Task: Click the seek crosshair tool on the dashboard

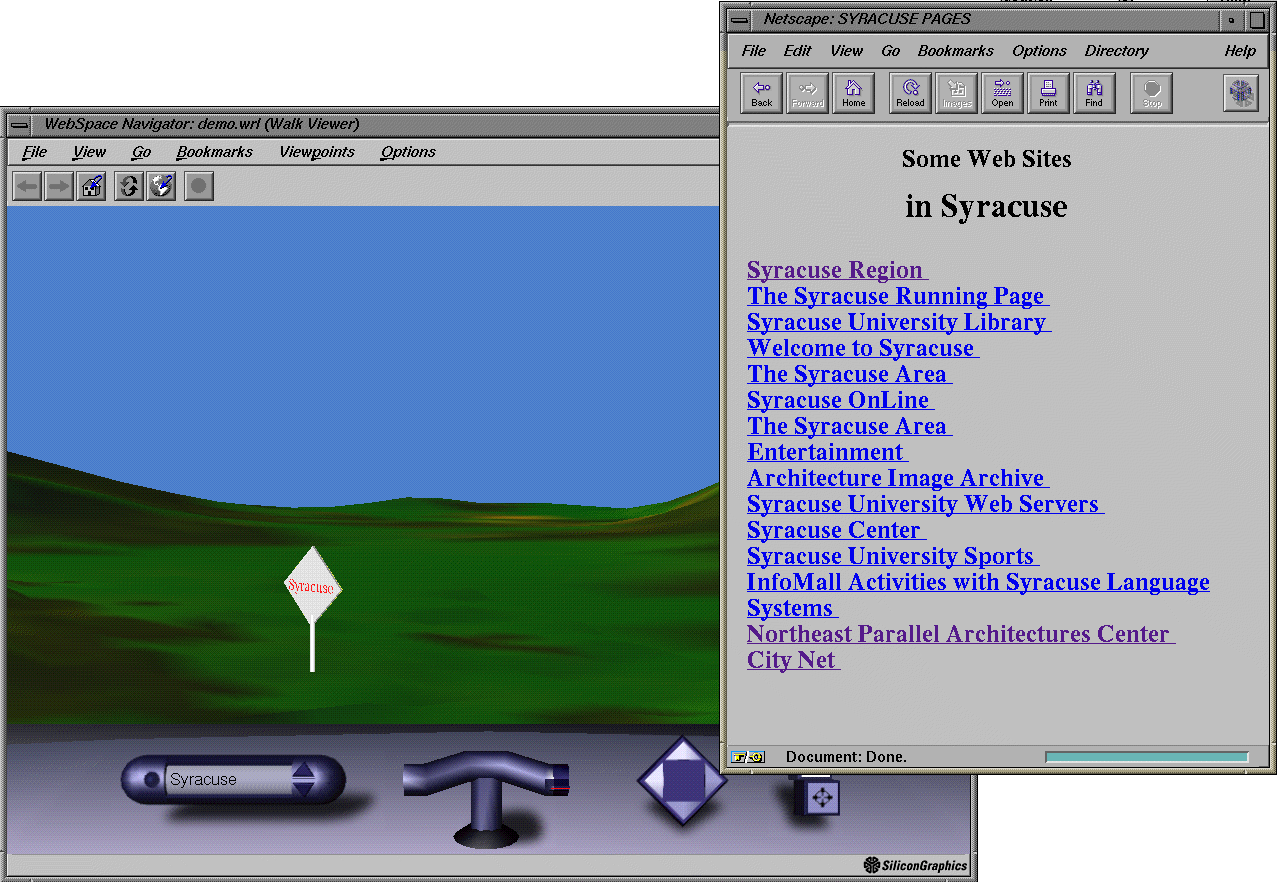Action: tap(821, 797)
